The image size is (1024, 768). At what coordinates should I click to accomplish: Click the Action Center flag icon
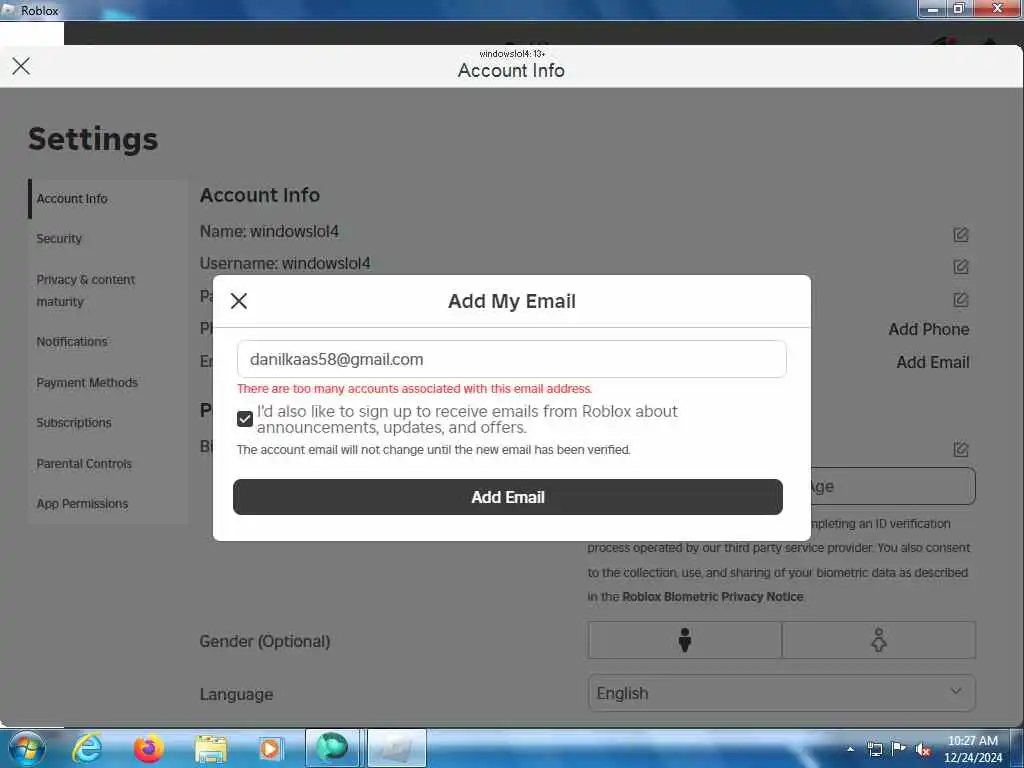pos(899,748)
